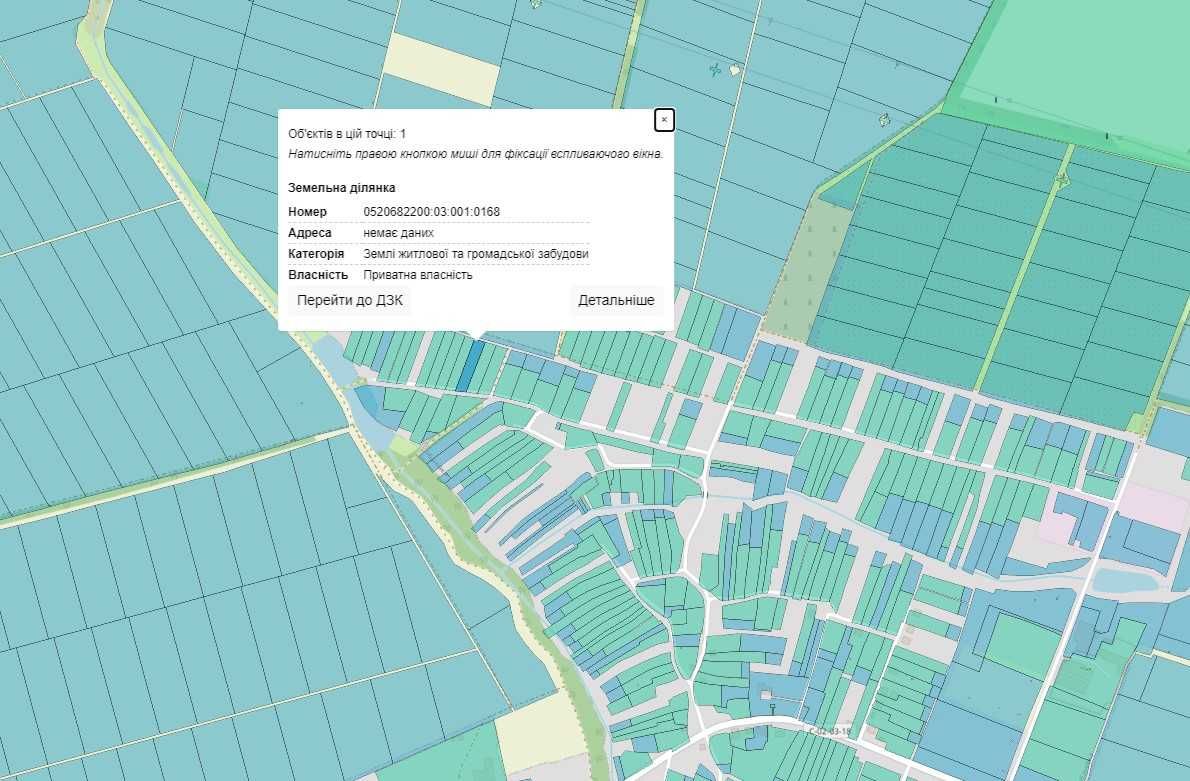
Task: Select cadastral number 0520682200:03:001:0168 text
Action: point(432,212)
